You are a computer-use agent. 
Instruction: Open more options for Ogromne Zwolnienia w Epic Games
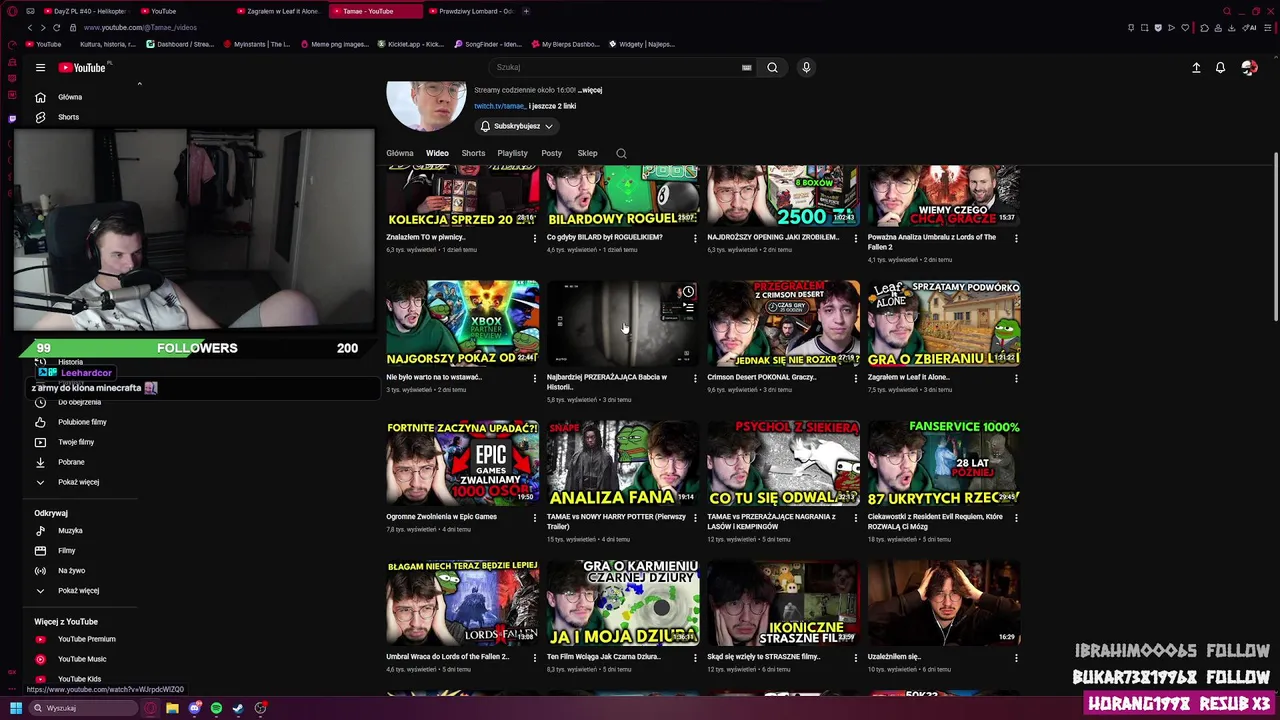tap(534, 518)
